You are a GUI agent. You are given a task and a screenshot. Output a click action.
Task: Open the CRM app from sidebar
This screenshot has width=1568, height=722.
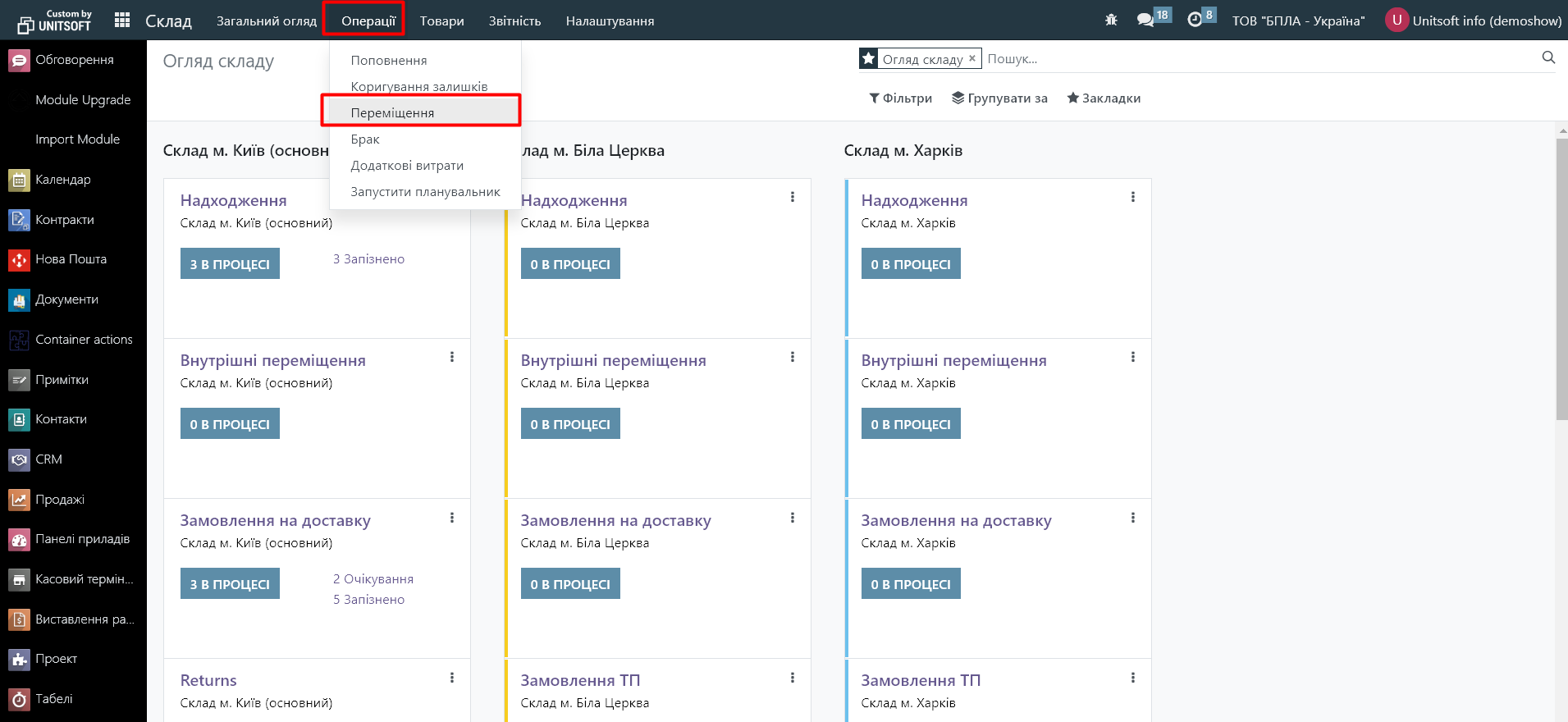48,459
